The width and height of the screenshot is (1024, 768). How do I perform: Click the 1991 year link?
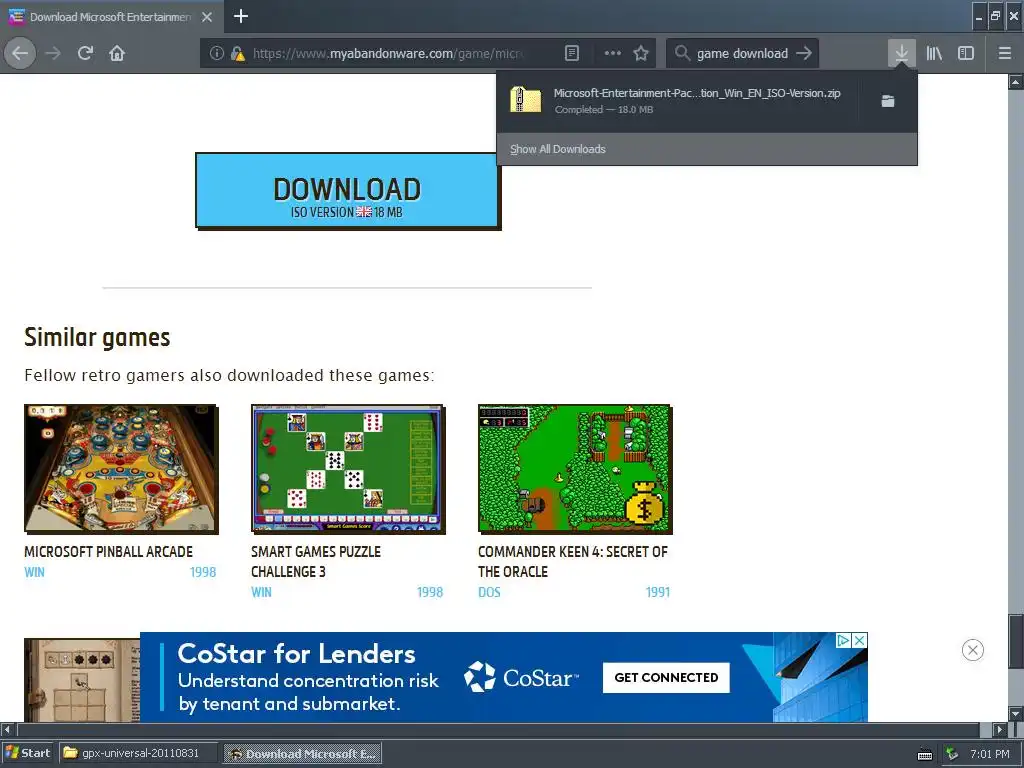click(658, 592)
